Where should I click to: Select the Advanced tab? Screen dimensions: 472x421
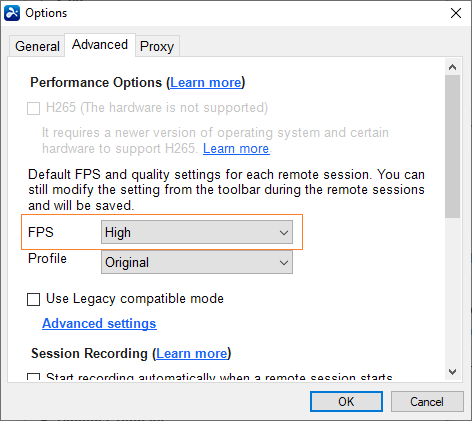100,44
